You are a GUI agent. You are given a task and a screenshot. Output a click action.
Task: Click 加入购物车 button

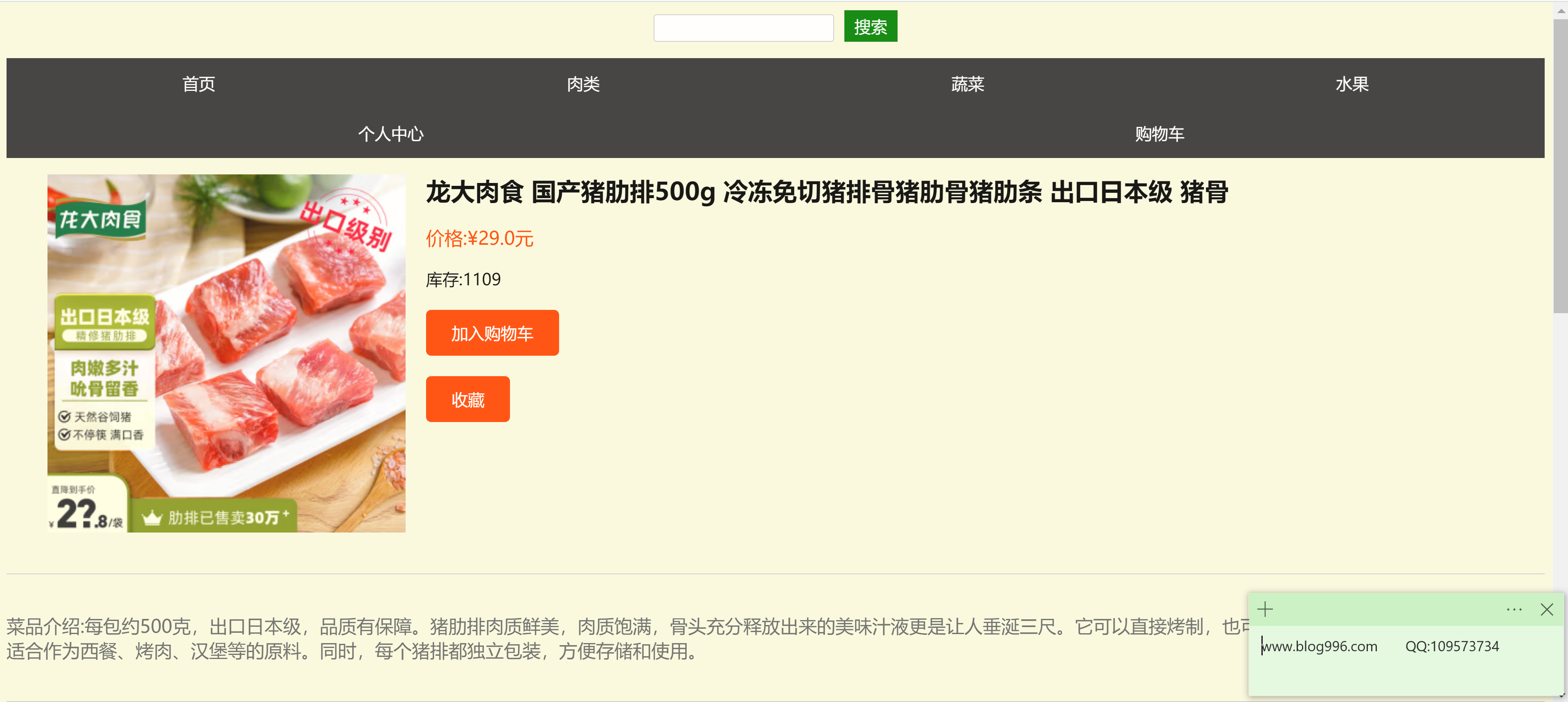[492, 333]
